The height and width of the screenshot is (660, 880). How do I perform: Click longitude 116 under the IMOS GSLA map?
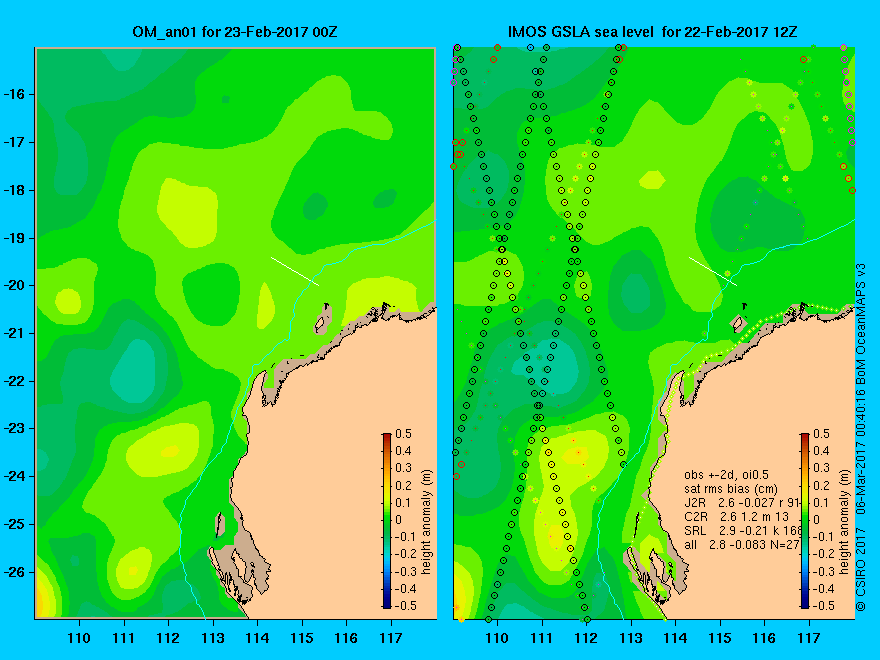764,638
